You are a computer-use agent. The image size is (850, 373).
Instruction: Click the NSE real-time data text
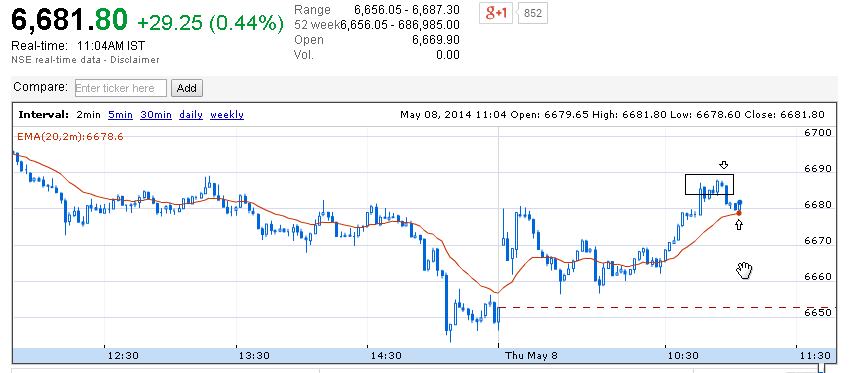pyautogui.click(x=56, y=60)
